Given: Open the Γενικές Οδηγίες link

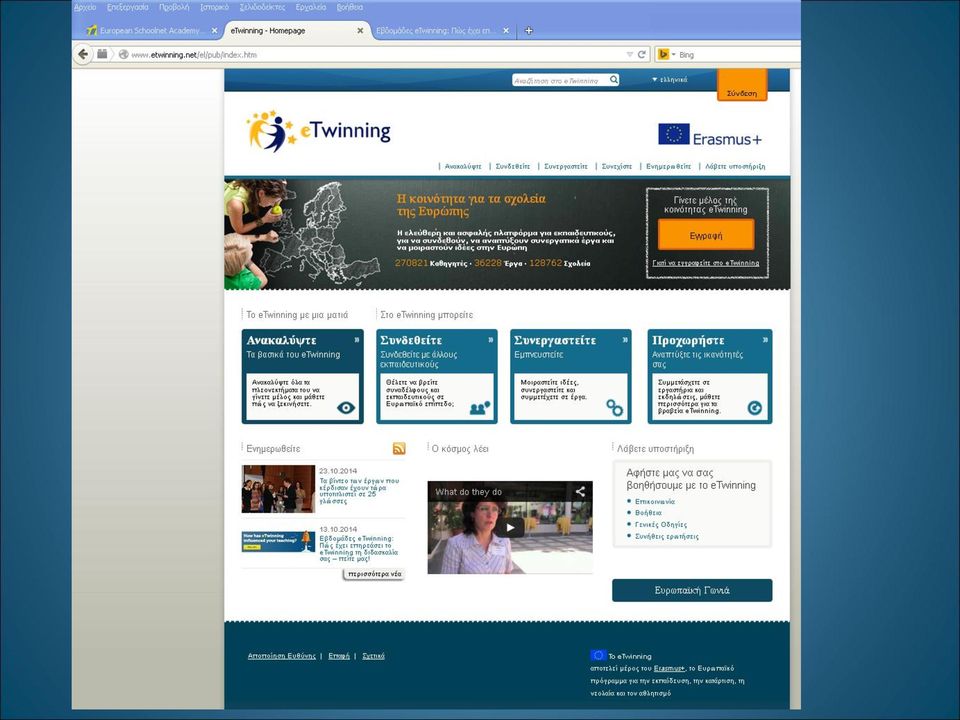Looking at the screenshot, I should tap(661, 525).
